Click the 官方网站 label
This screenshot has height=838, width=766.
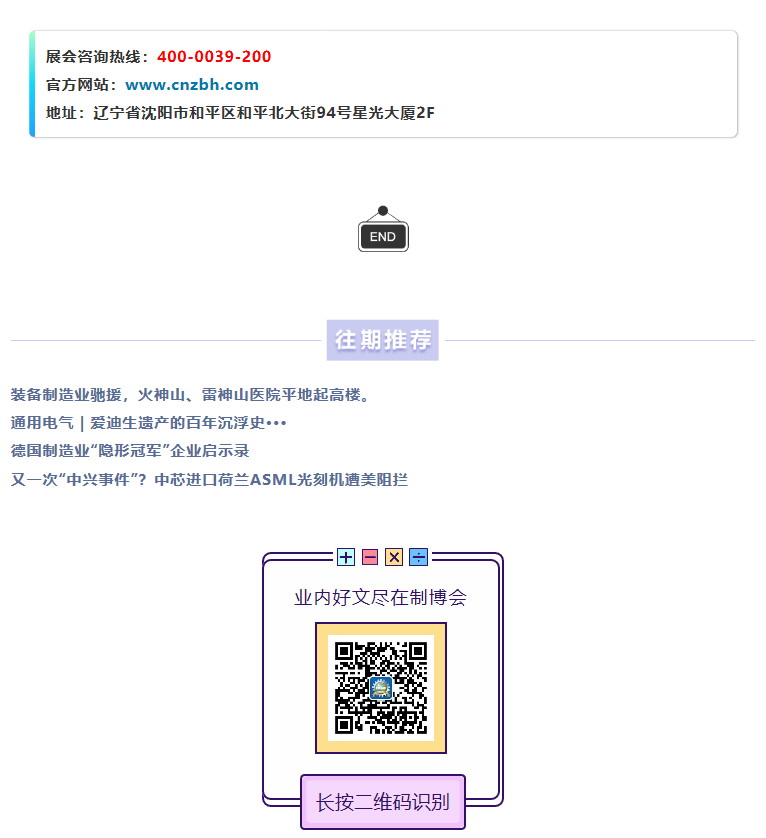(81, 84)
